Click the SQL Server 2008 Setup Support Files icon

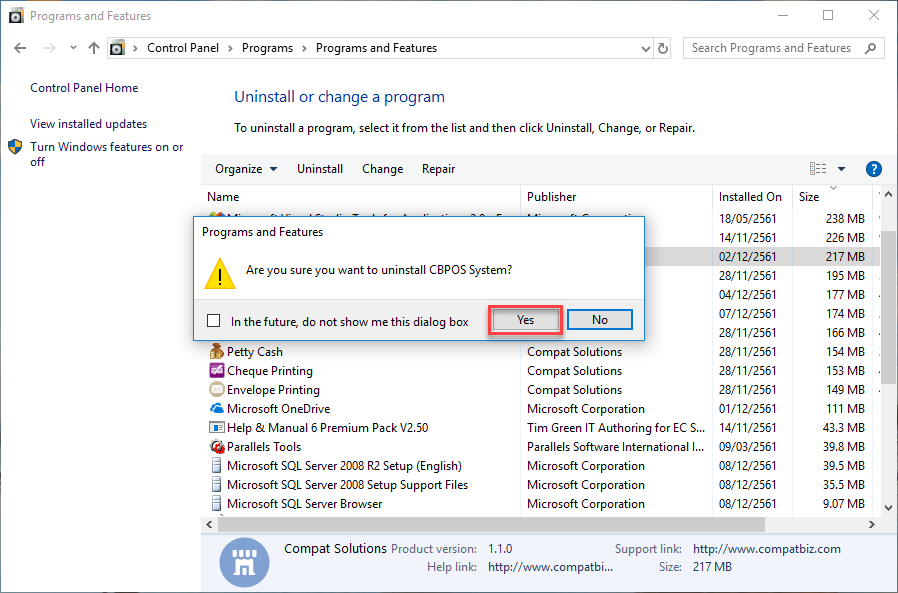[216, 485]
